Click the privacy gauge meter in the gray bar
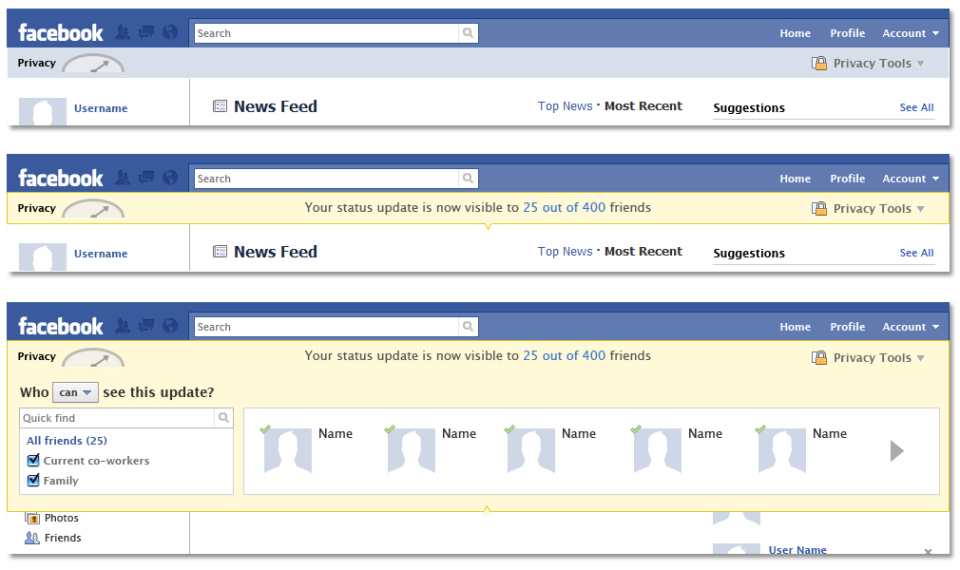The height and width of the screenshot is (570, 960). click(x=93, y=65)
